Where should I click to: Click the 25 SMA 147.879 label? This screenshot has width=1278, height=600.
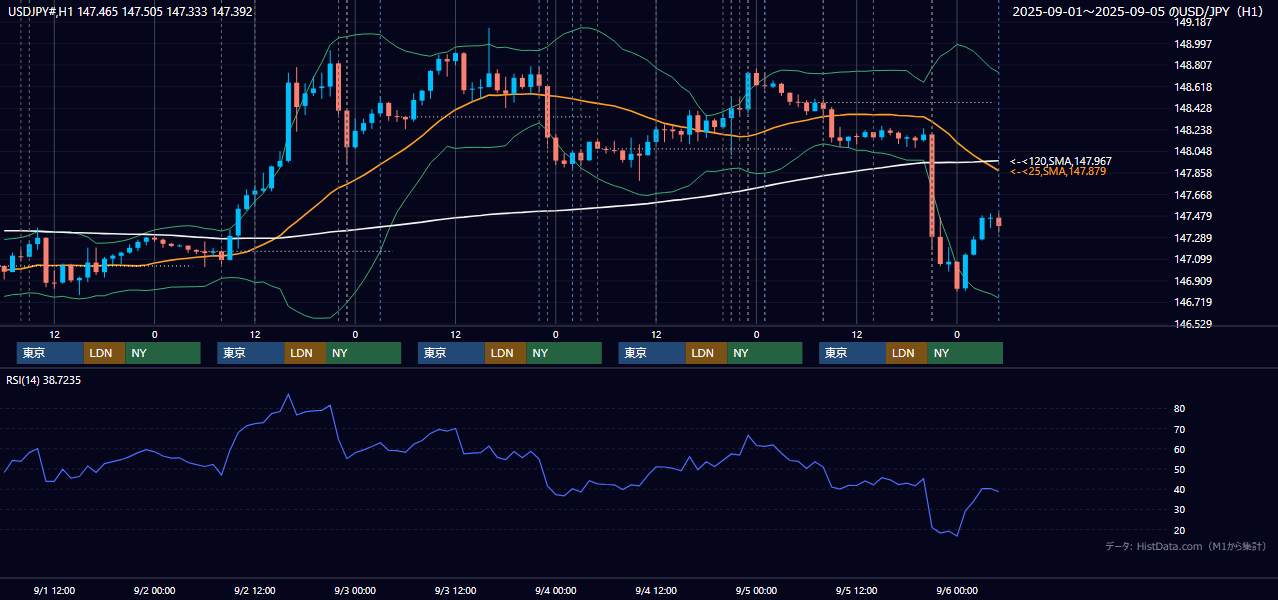[x=1058, y=172]
